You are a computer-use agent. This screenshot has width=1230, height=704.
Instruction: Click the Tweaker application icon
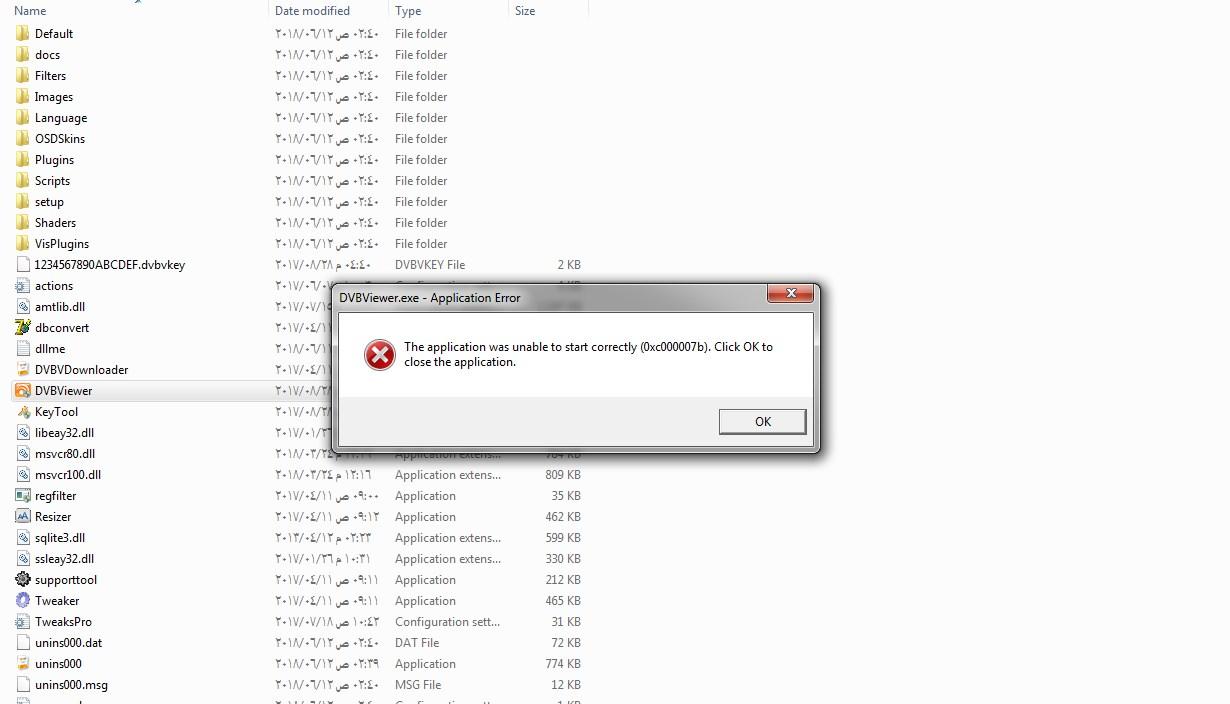pos(23,601)
